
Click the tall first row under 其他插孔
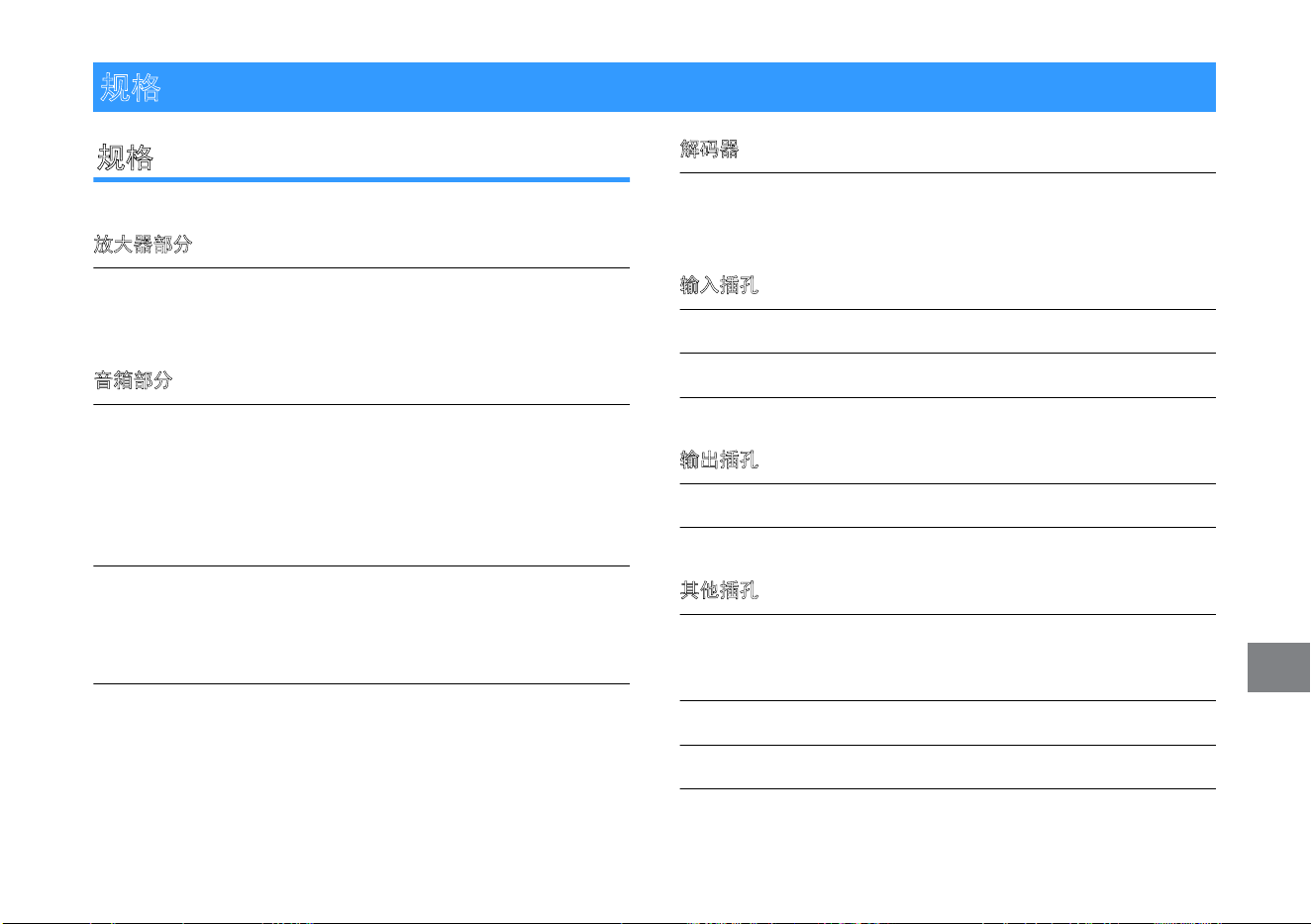(x=948, y=658)
